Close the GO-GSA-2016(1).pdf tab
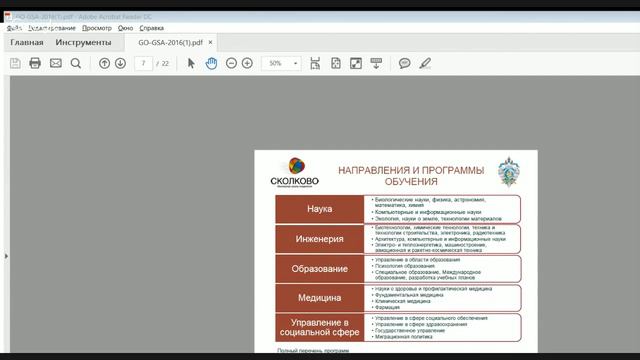This screenshot has width=640, height=360. [210, 42]
